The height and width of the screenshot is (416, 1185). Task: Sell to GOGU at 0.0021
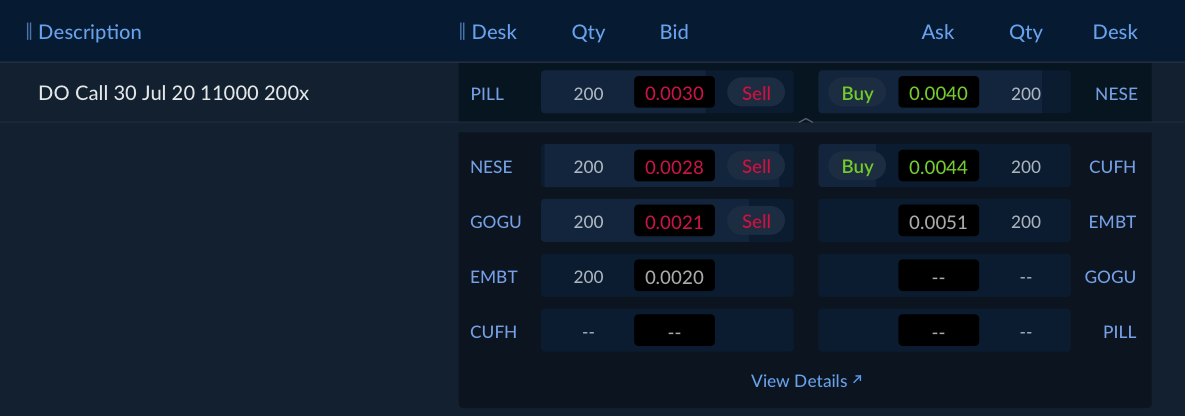click(756, 222)
